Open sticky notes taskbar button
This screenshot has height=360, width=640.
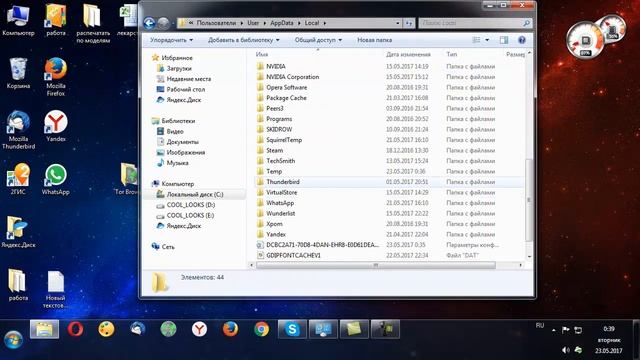tap(354, 329)
